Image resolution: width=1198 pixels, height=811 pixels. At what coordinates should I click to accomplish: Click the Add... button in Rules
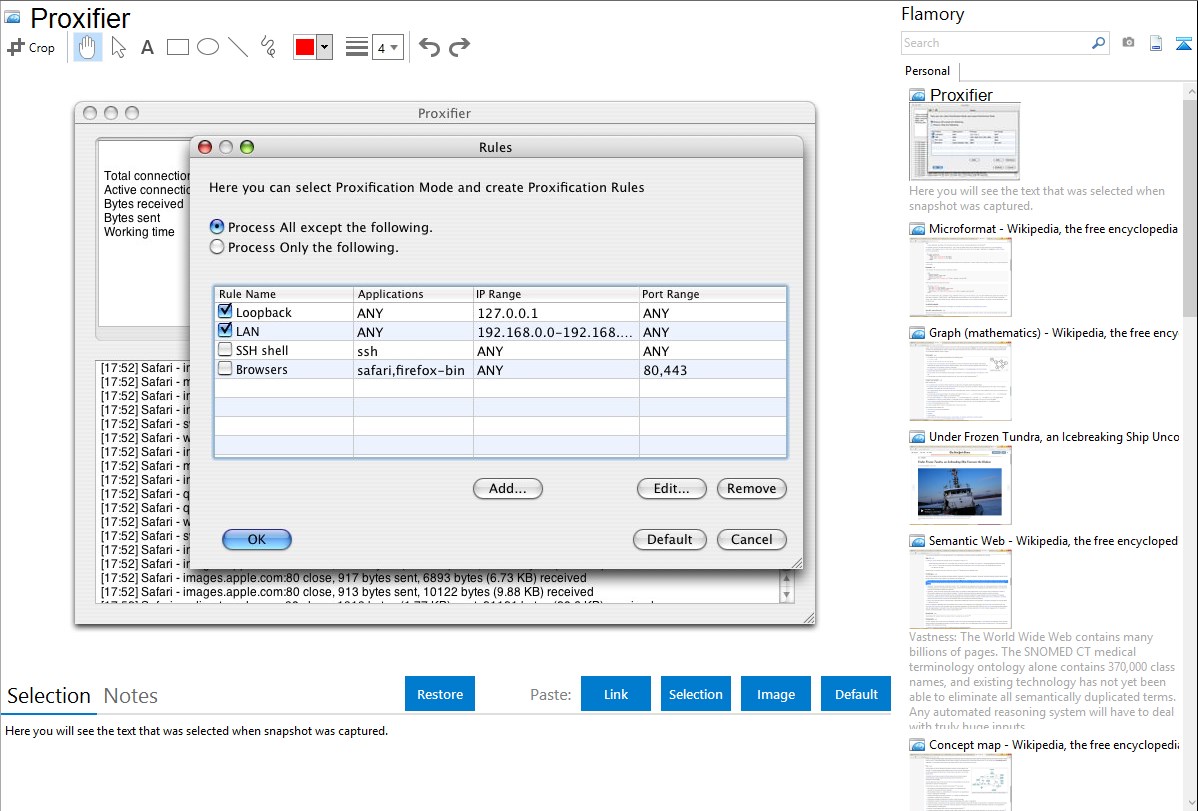[x=508, y=488]
